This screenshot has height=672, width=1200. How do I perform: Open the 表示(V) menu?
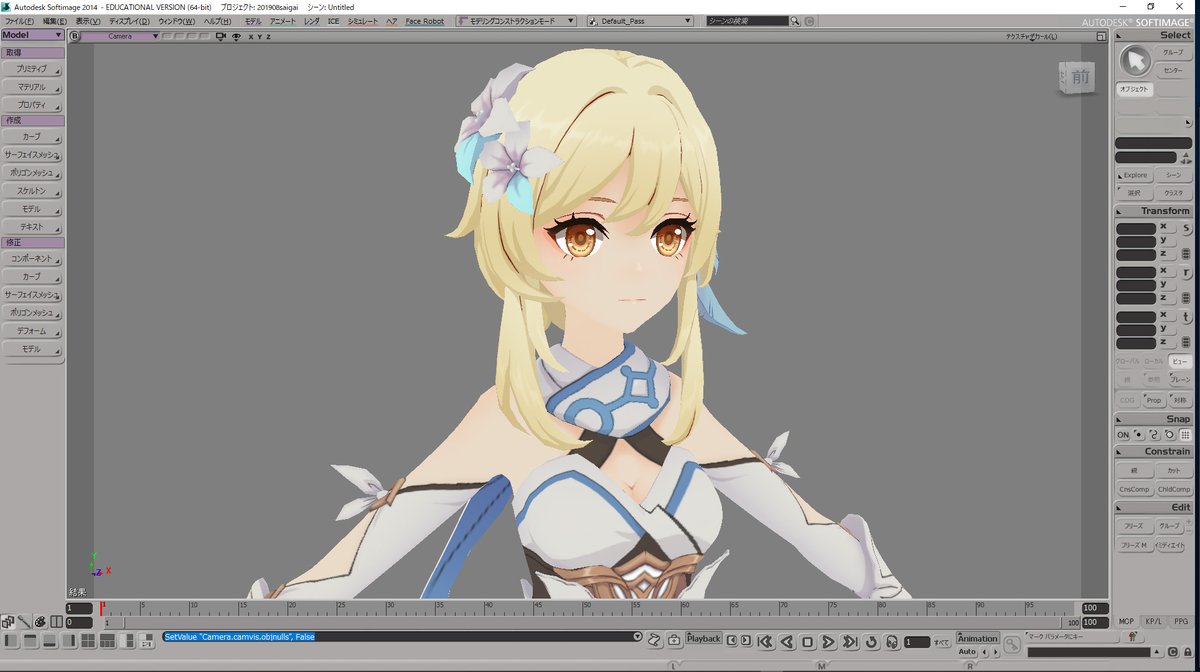point(88,21)
